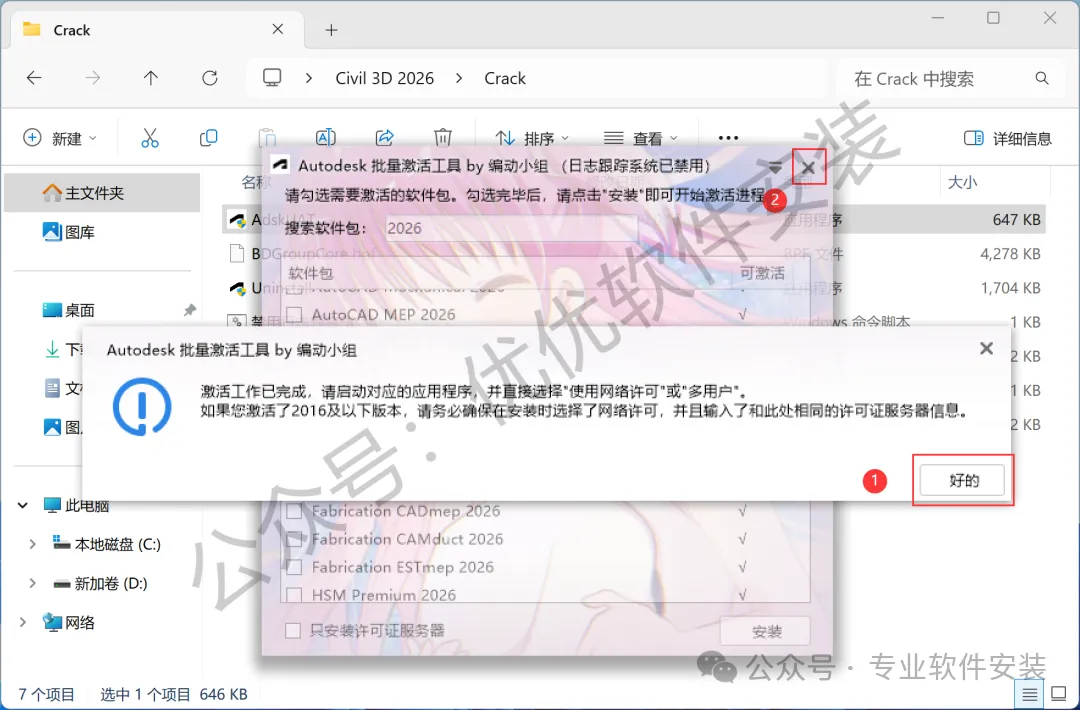This screenshot has height=710, width=1080.
Task: Click the 安装 button in activation tool
Action: tap(765, 631)
